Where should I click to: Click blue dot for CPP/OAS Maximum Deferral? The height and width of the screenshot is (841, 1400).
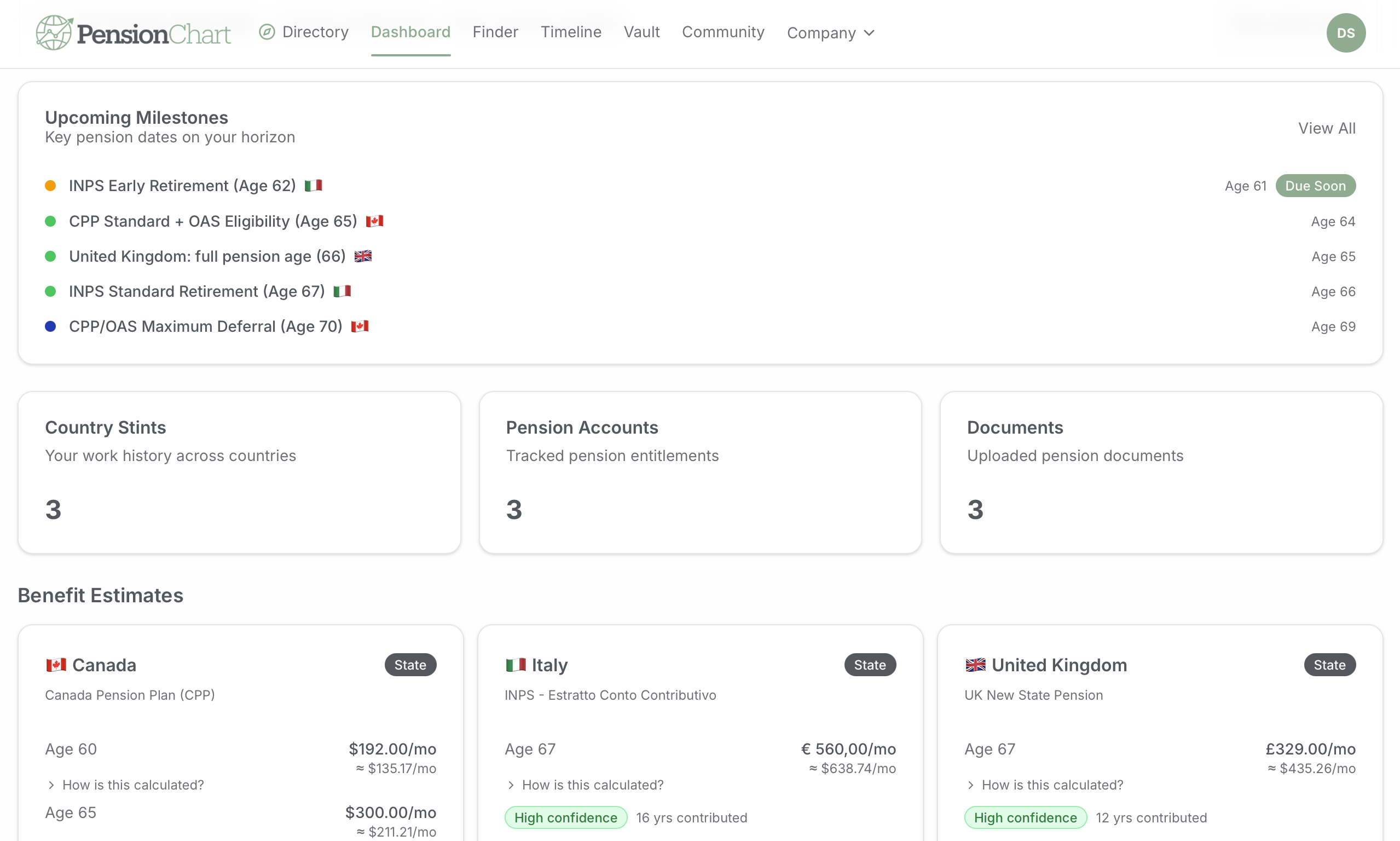50,326
